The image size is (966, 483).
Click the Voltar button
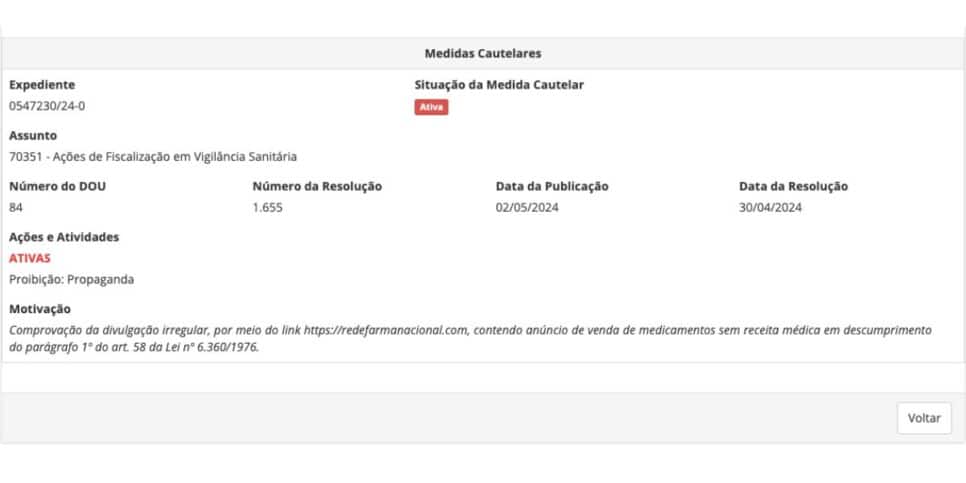pos(923,419)
